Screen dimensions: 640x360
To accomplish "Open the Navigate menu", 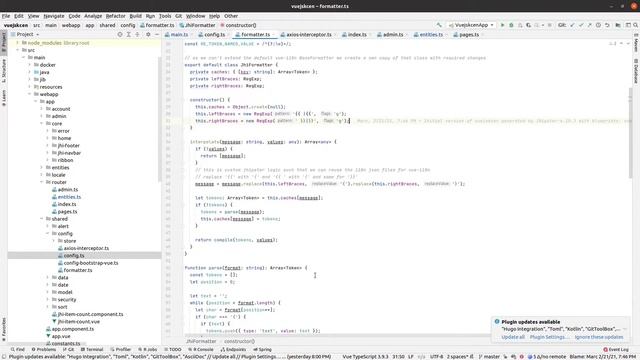I will (x=54, y=16).
